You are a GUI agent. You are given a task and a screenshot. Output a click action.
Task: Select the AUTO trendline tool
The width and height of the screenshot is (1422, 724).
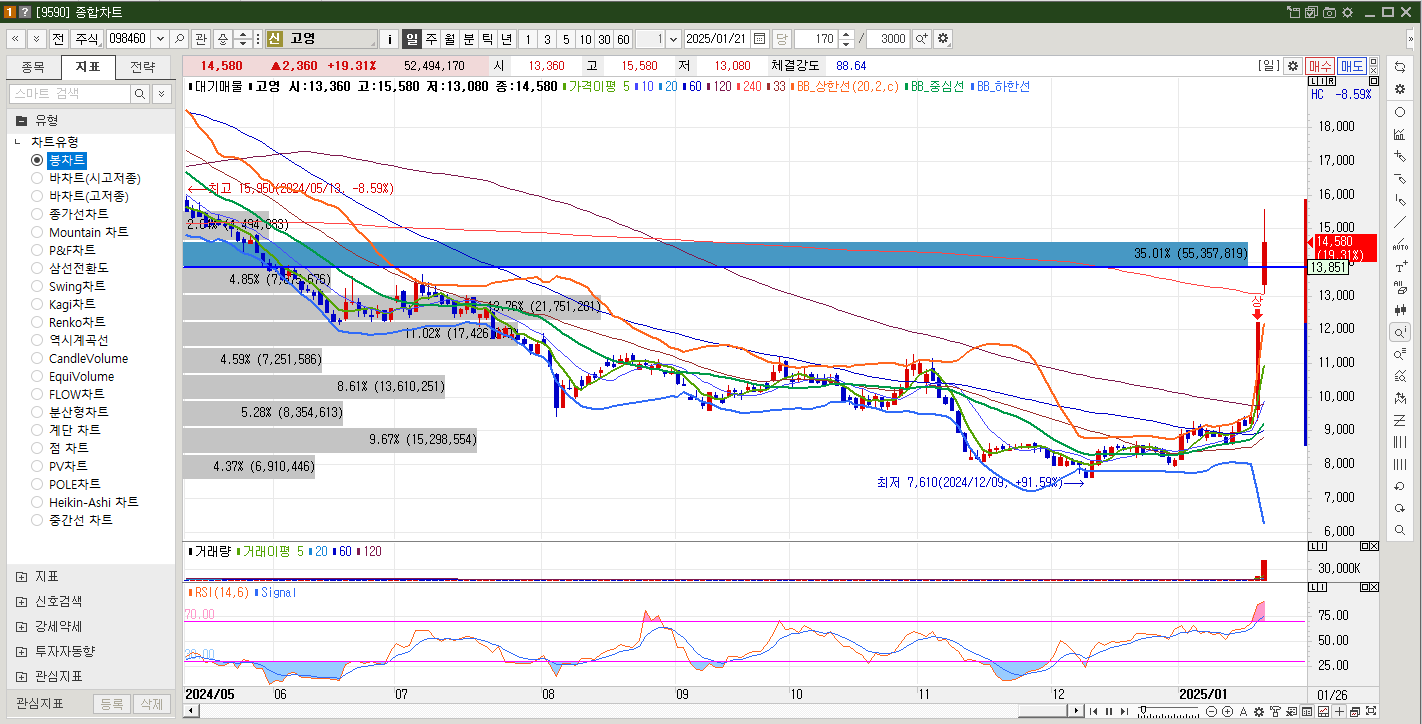coord(1400,244)
